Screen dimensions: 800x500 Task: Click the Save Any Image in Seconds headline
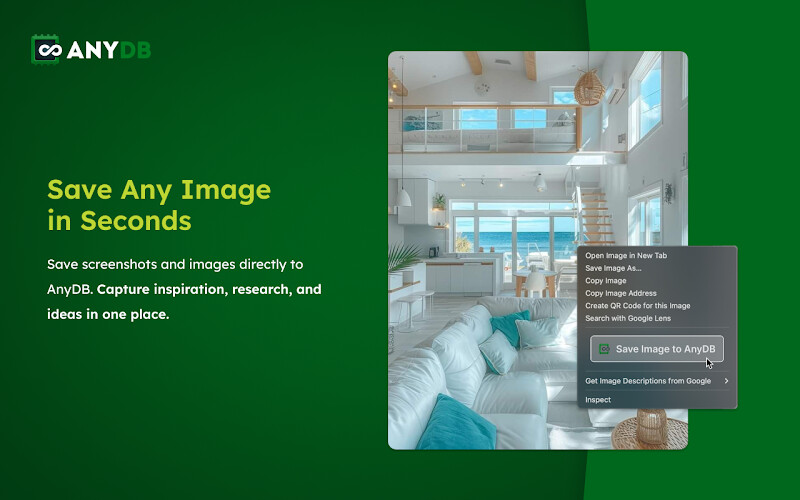[x=159, y=204]
